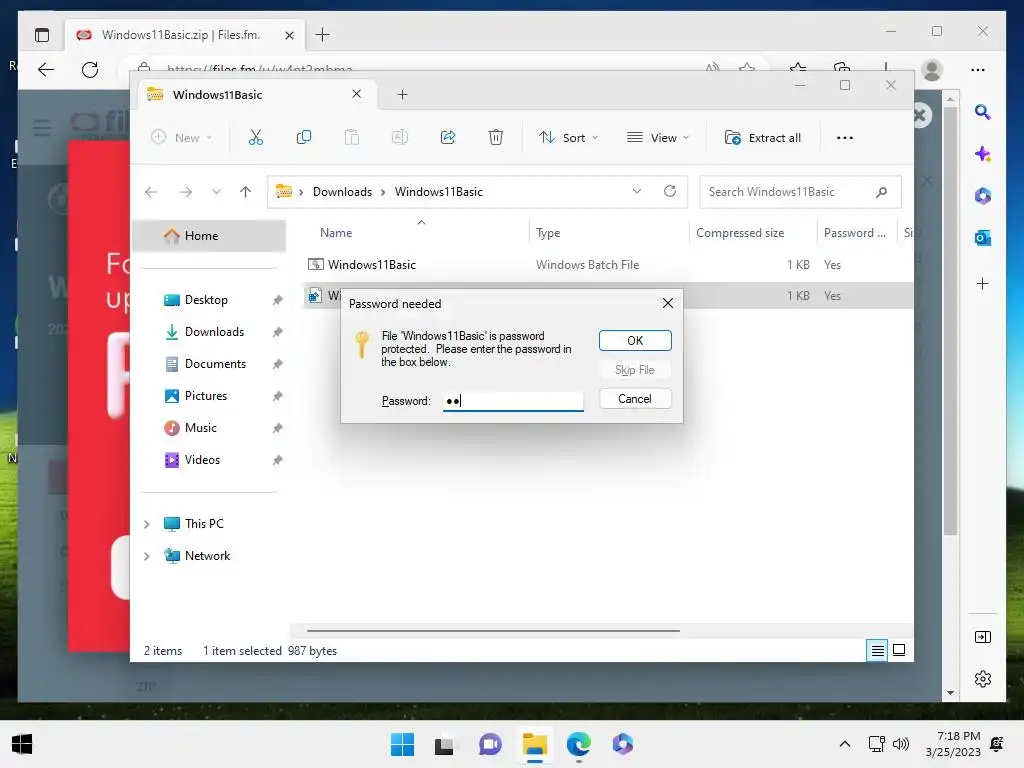Click Windows11Basic in the address breadcrumb

pyautogui.click(x=439, y=191)
